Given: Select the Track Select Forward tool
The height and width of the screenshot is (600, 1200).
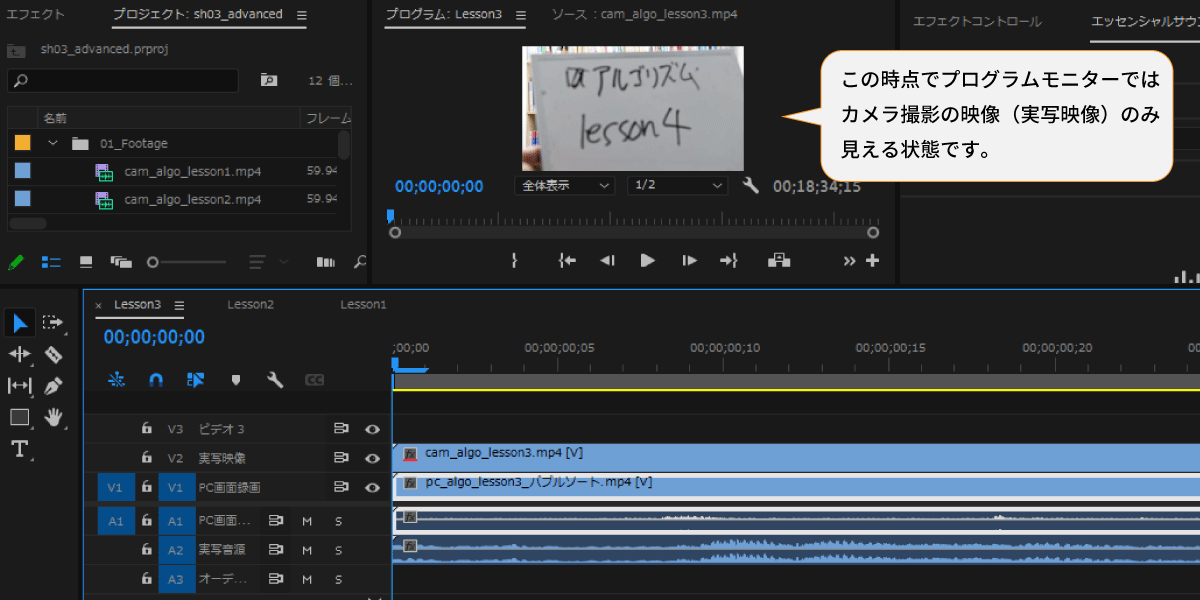Looking at the screenshot, I should 53,322.
